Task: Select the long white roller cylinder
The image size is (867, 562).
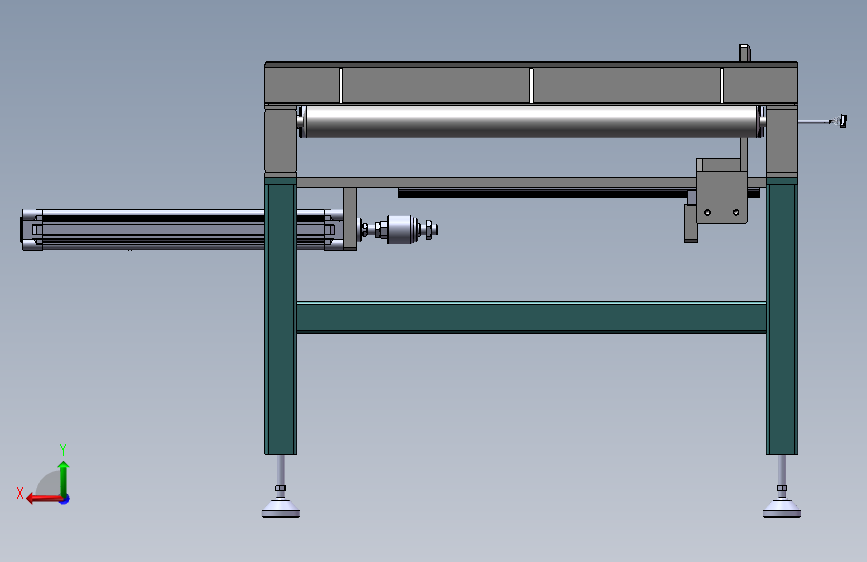Action: pos(531,122)
